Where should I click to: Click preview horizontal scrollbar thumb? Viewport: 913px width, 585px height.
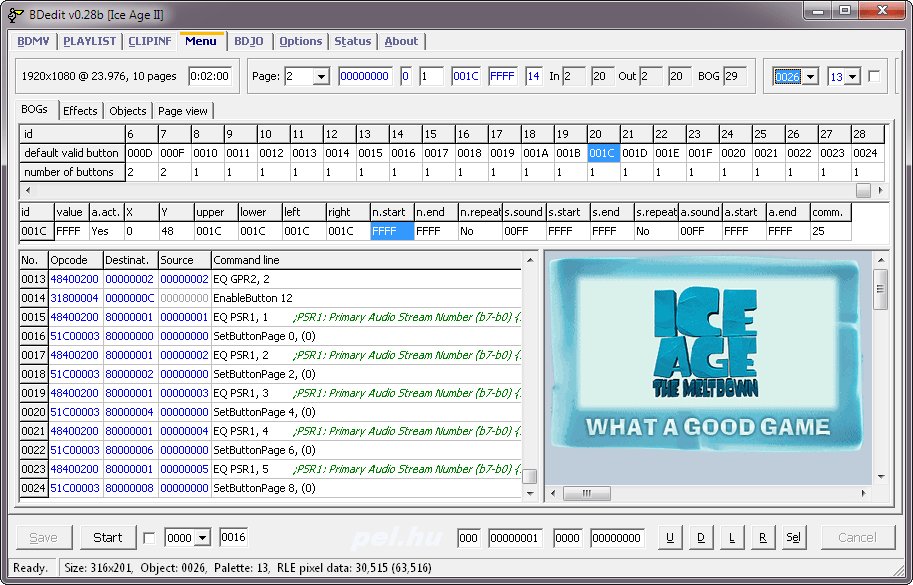(x=587, y=494)
